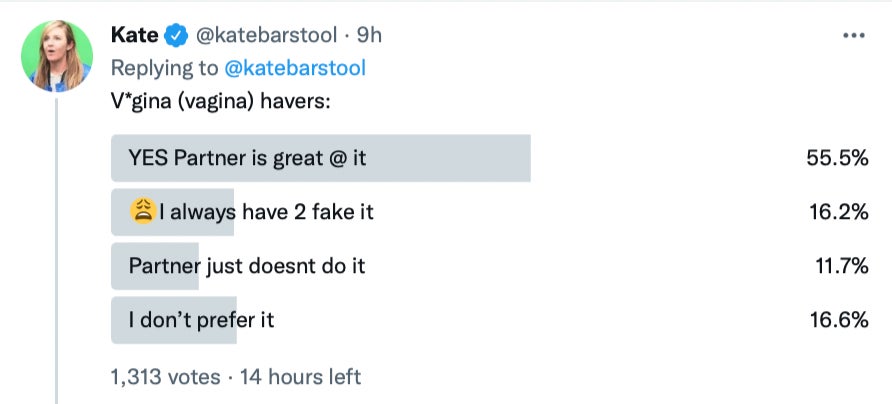
Task: Click the "1,313 votes" count
Action: point(164,377)
